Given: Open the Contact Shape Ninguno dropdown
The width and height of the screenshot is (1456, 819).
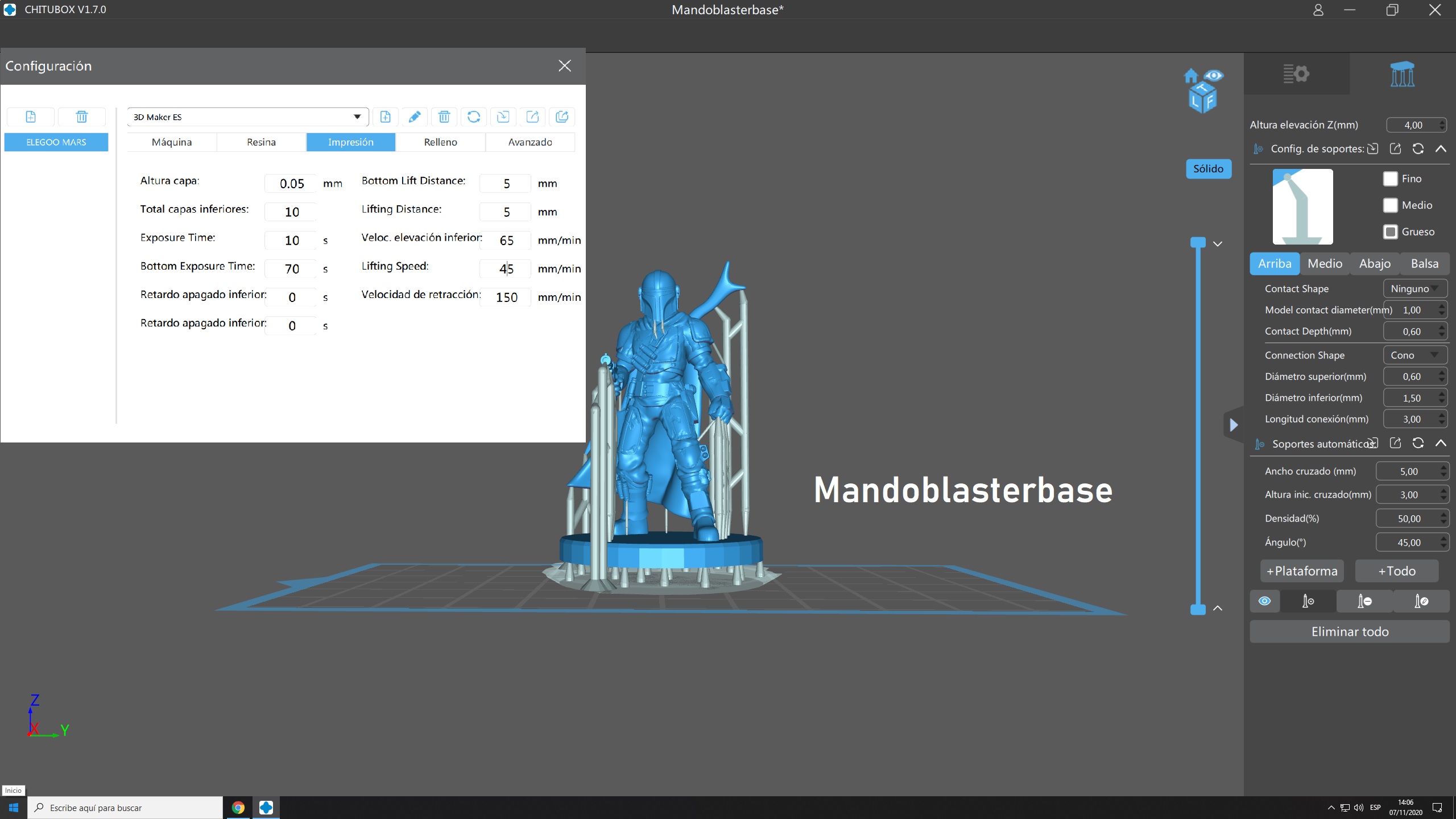Looking at the screenshot, I should (1414, 288).
